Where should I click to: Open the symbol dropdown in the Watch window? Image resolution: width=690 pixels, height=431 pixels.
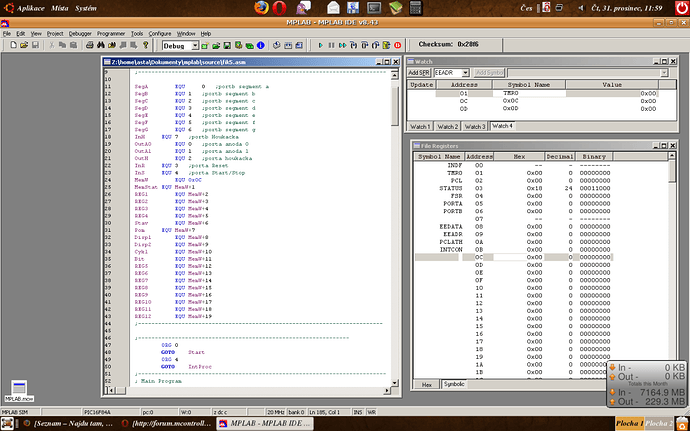664,73
